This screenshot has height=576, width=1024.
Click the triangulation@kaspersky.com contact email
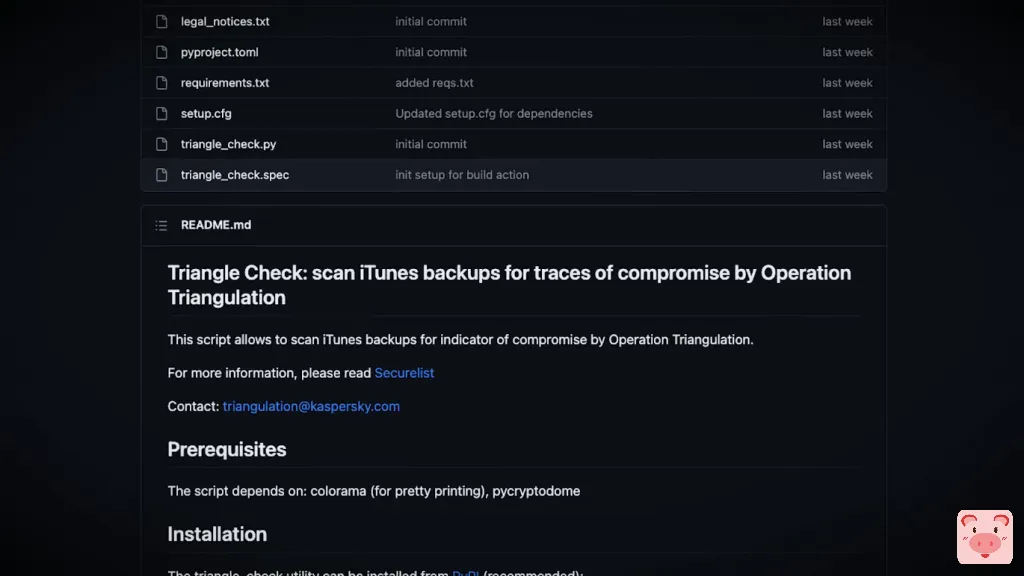[311, 406]
